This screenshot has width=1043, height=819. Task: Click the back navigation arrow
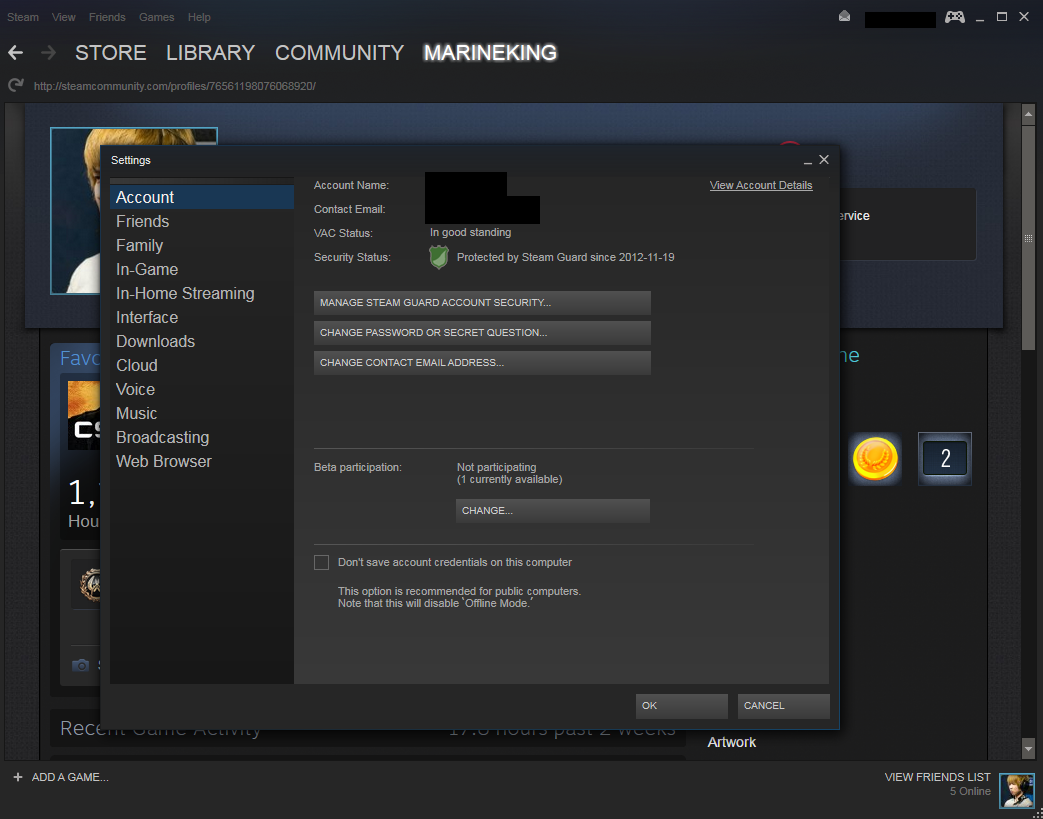pos(15,53)
